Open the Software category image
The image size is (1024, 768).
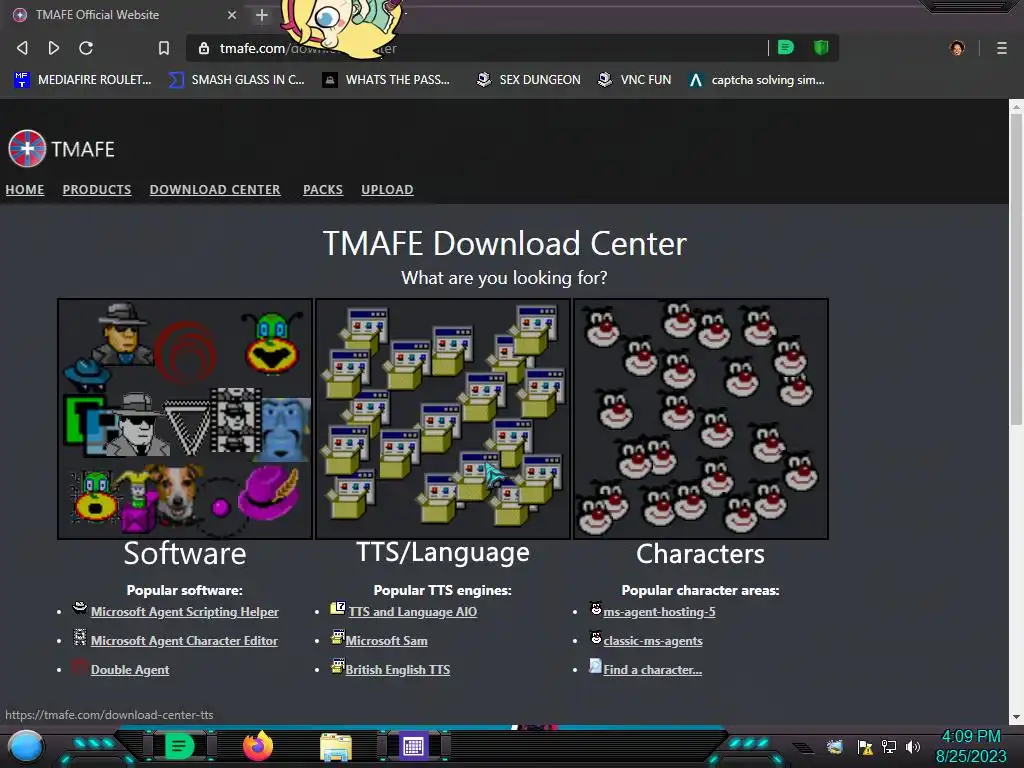pyautogui.click(x=185, y=419)
